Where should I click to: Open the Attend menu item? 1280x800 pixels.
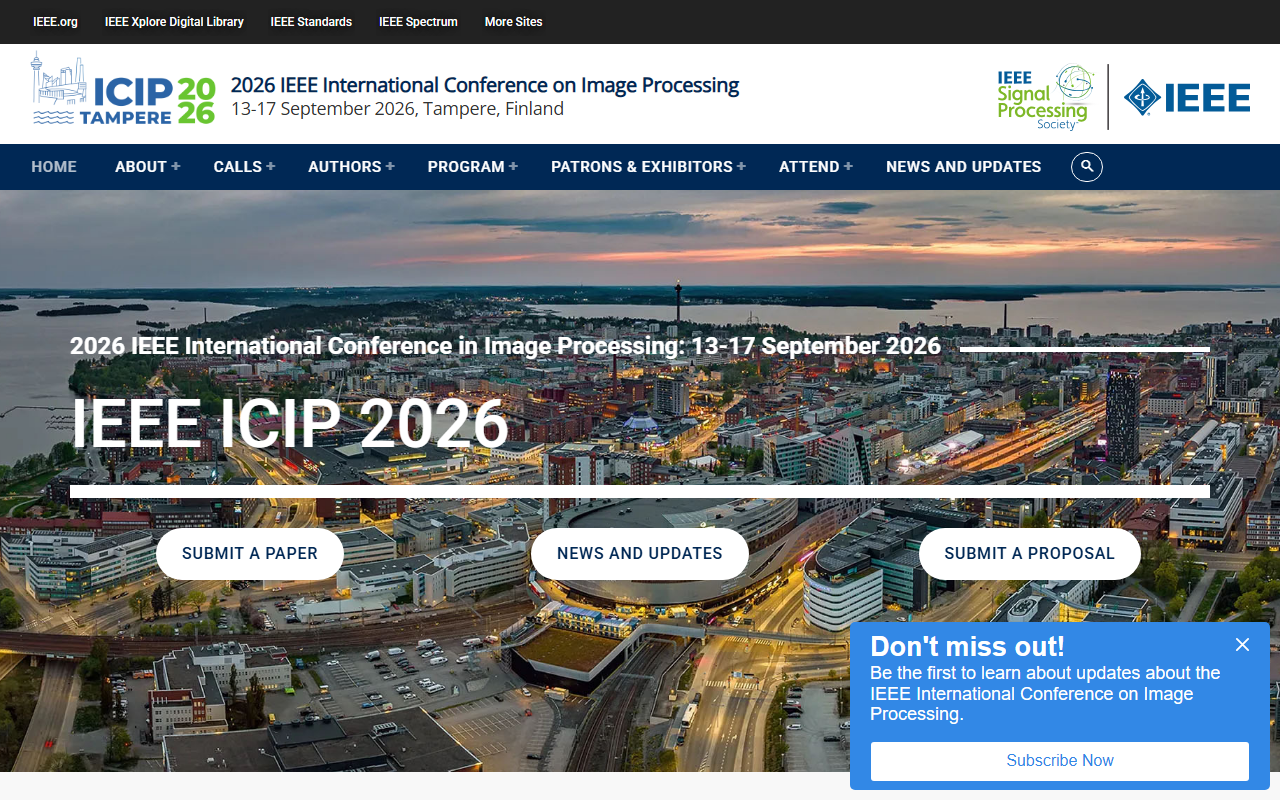click(809, 167)
